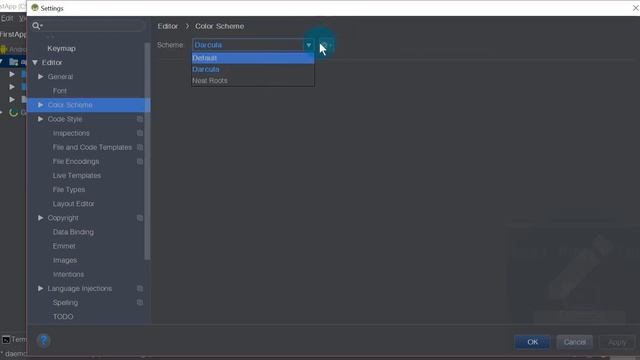Click project-level icon beside Code Style
This screenshot has width=640, height=360.
click(140, 119)
